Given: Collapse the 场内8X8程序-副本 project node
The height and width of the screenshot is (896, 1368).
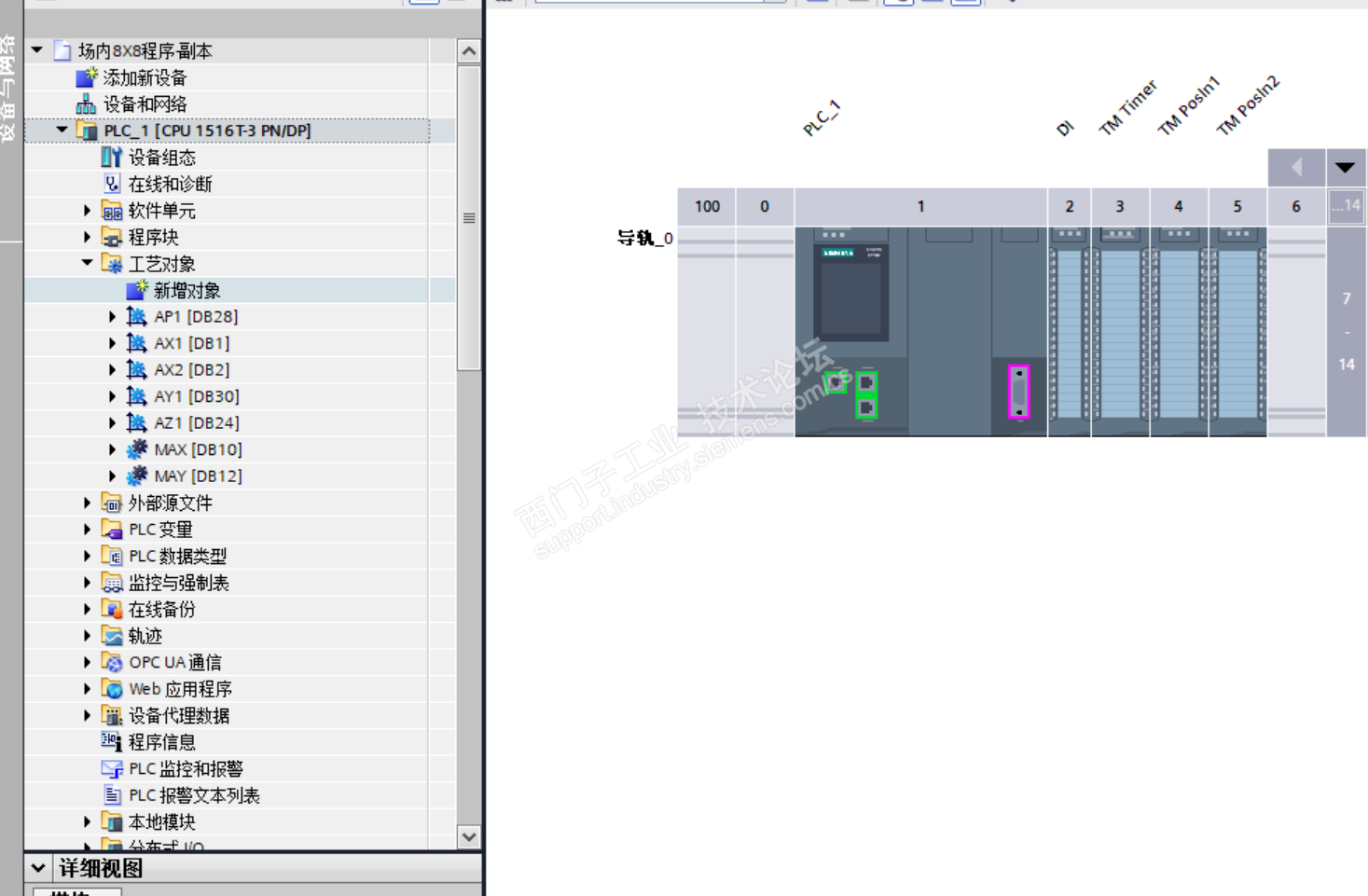Looking at the screenshot, I should pyautogui.click(x=37, y=50).
